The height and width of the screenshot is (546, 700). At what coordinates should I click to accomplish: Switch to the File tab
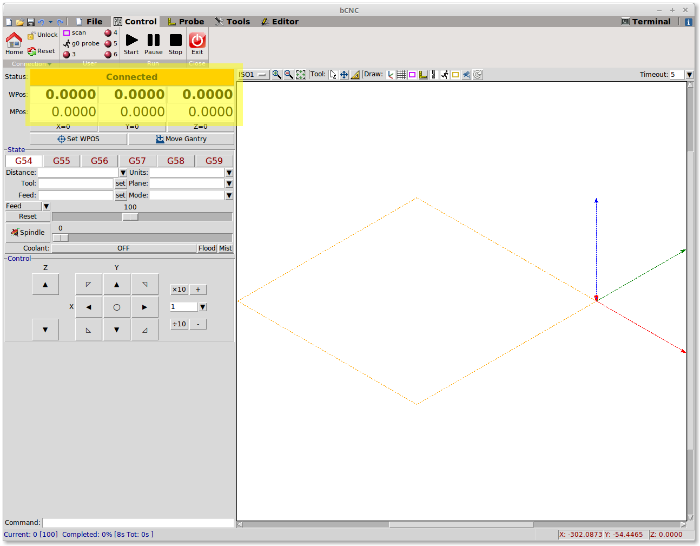[89, 21]
